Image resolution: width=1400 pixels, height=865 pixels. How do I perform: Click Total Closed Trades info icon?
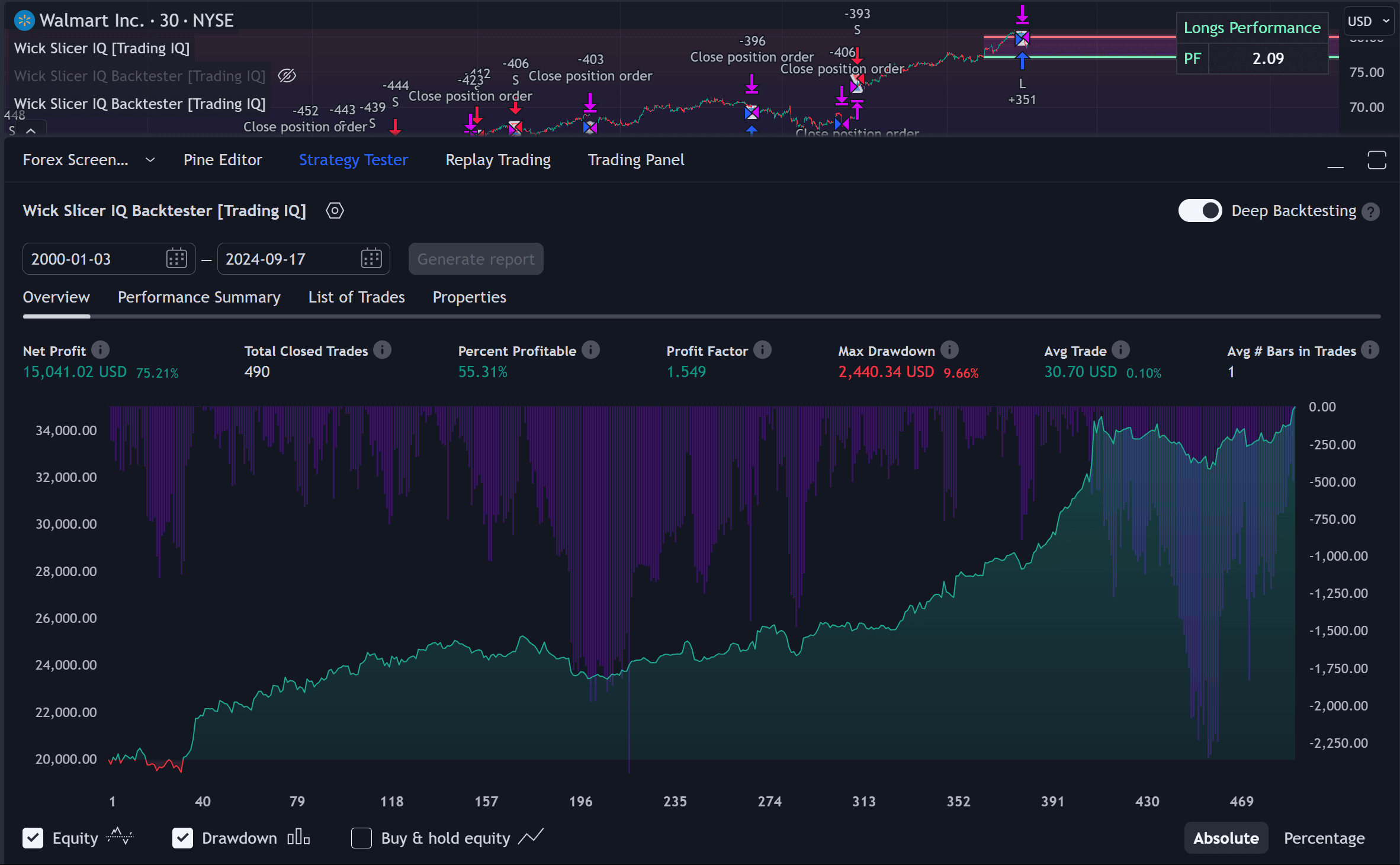point(383,350)
